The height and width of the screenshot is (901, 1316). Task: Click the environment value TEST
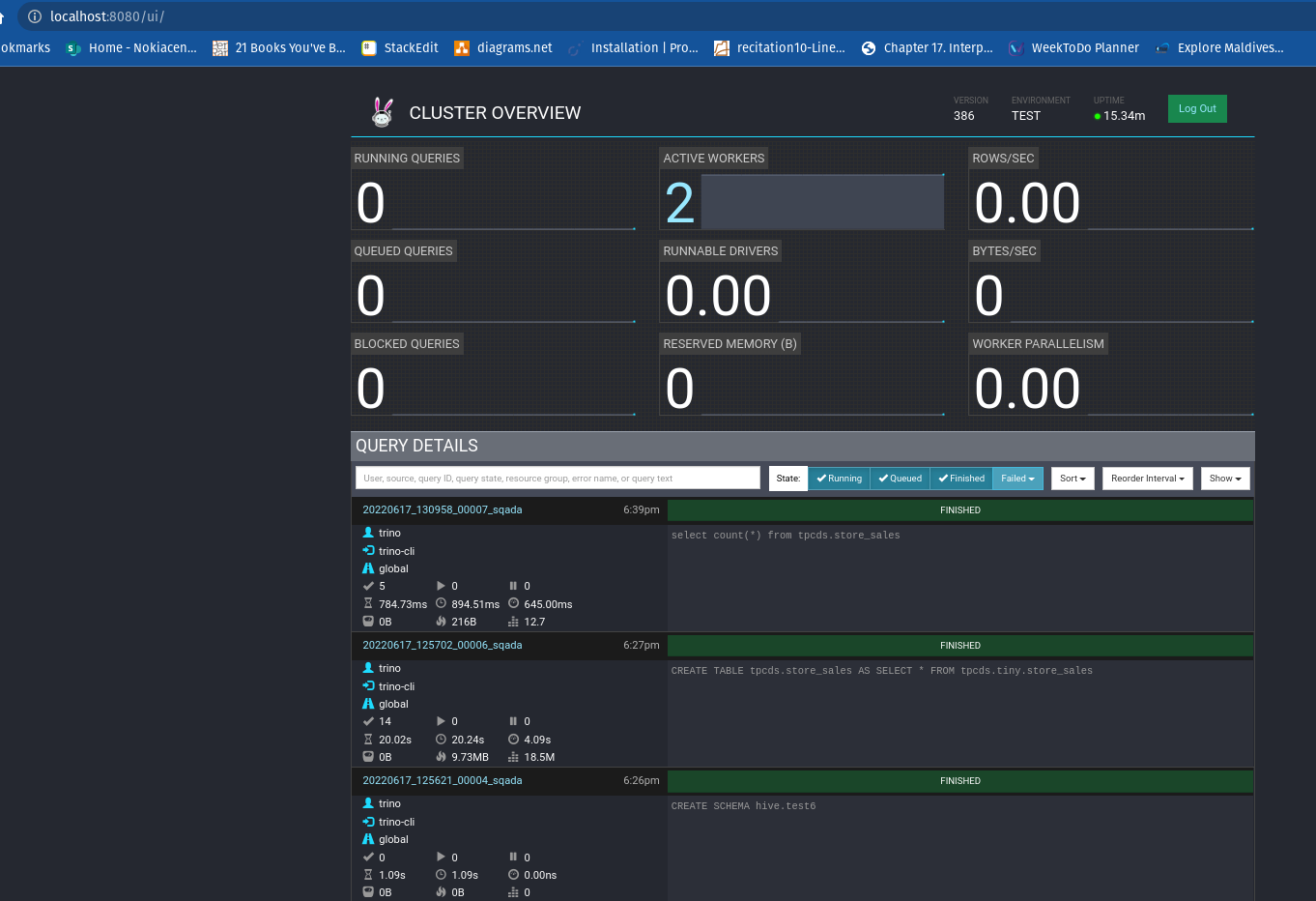(x=1026, y=116)
